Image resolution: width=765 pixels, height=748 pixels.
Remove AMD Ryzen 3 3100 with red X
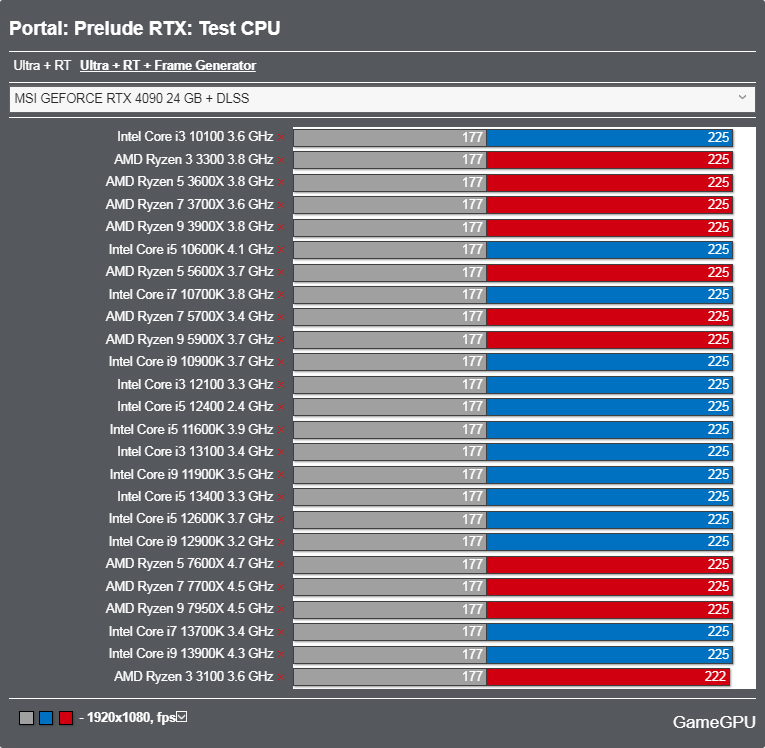point(281,677)
